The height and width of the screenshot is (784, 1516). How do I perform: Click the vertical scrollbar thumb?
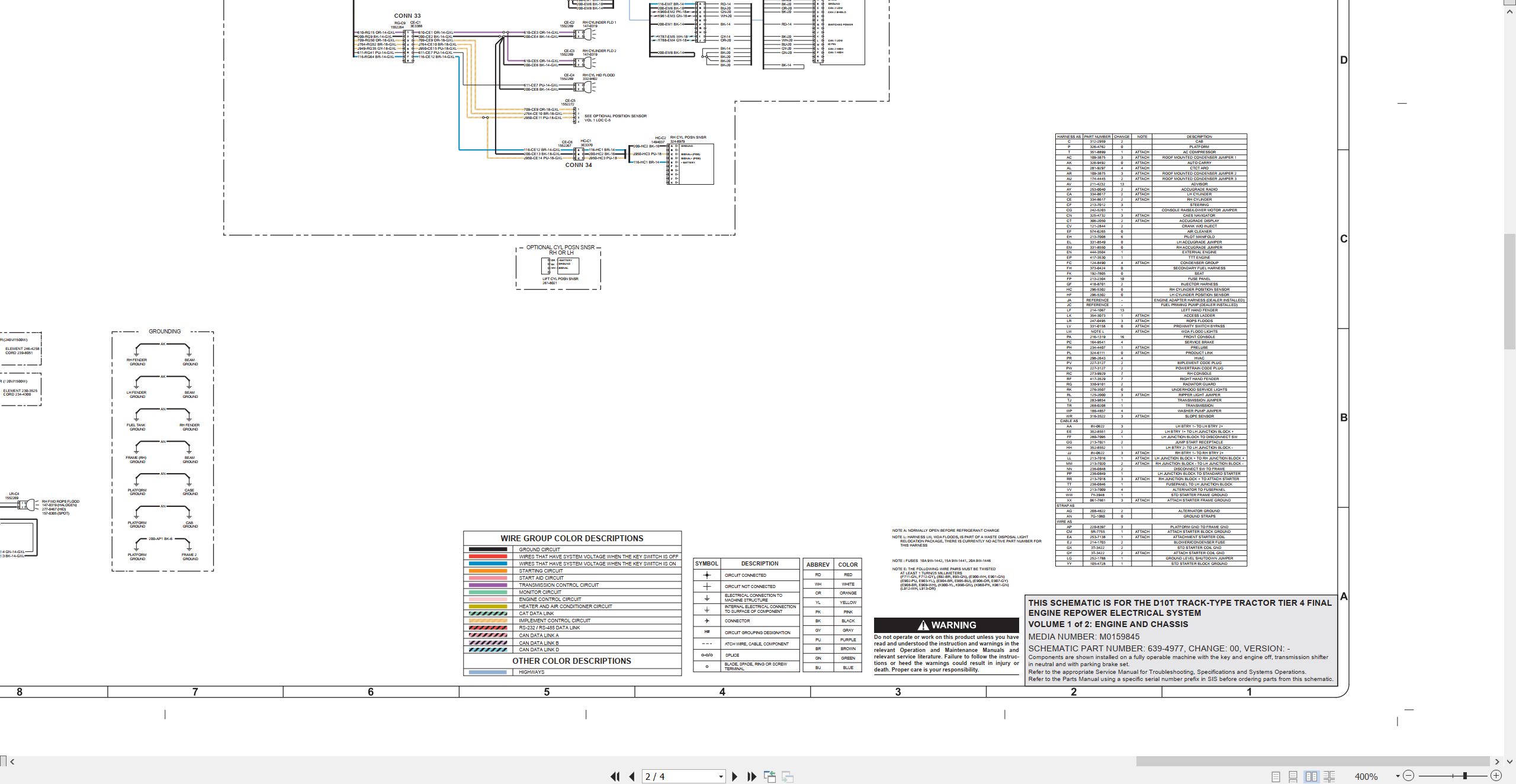pos(1510,291)
